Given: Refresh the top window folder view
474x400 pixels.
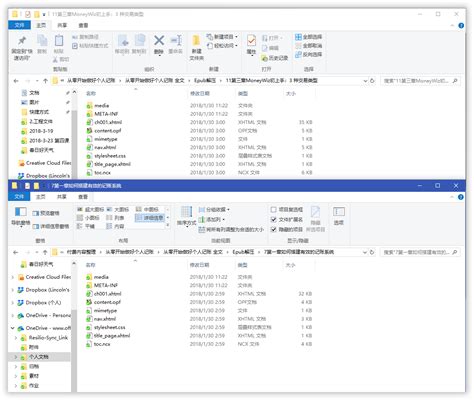Looking at the screenshot, I should click(x=372, y=81).
